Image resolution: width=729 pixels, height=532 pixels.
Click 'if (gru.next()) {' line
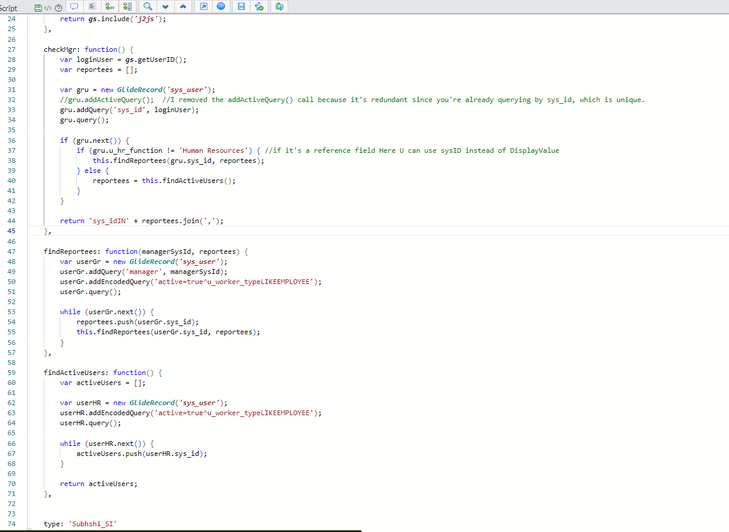click(95, 140)
